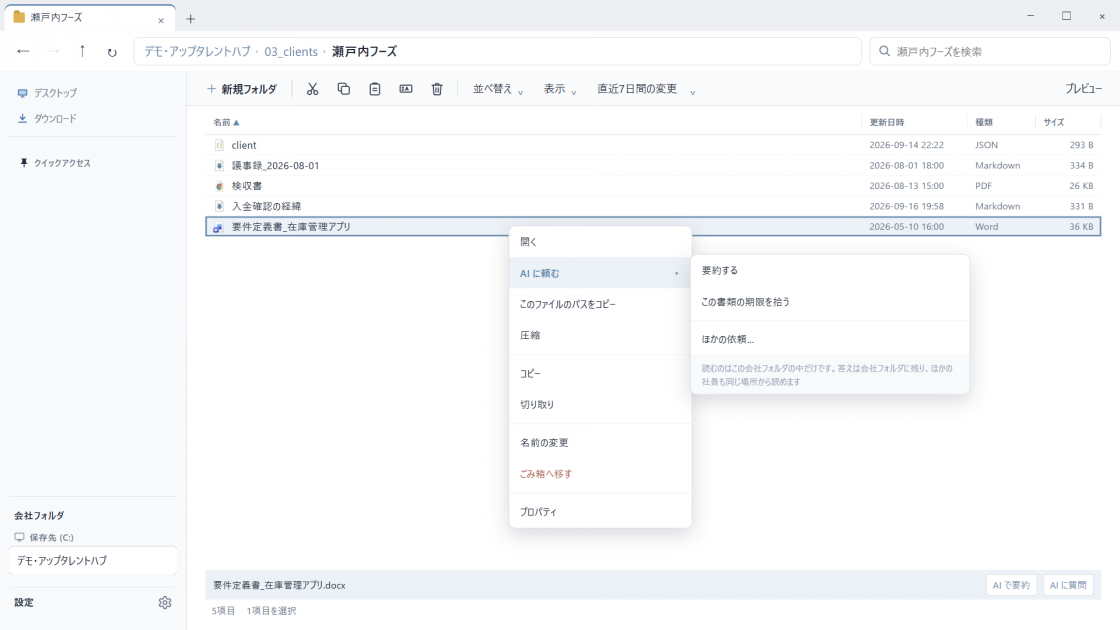Click the pin icon beside クイックアクセス

[x=24, y=163]
